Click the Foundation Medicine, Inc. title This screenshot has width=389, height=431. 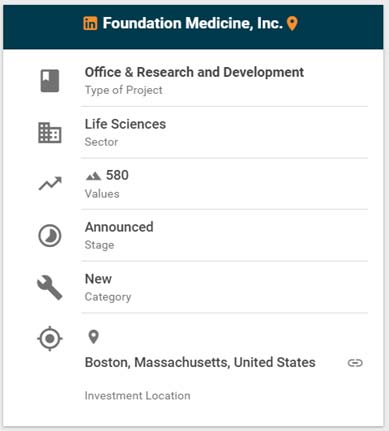193,23
